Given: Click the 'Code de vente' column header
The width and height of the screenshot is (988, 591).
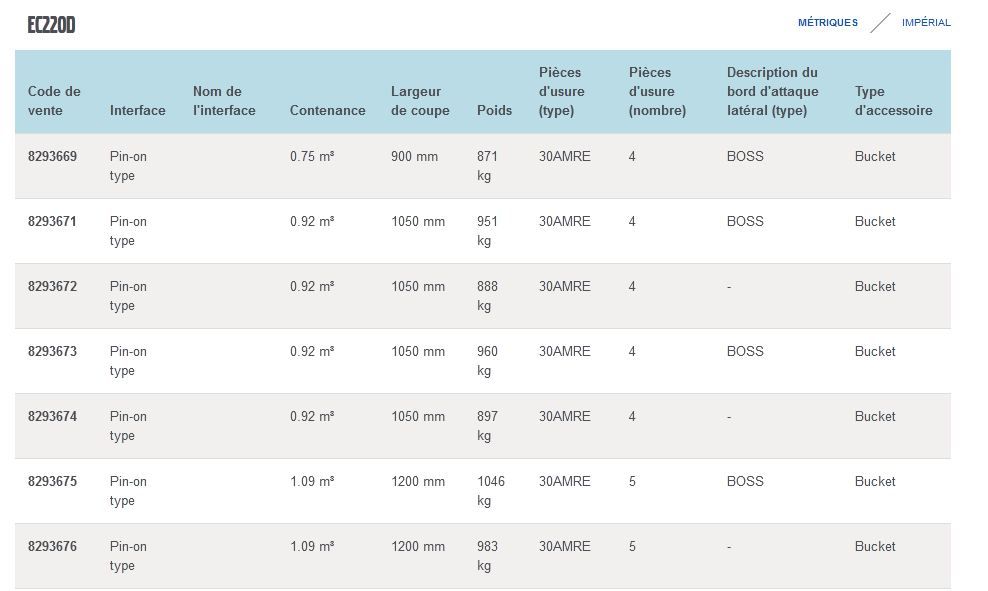Looking at the screenshot, I should pos(54,101).
